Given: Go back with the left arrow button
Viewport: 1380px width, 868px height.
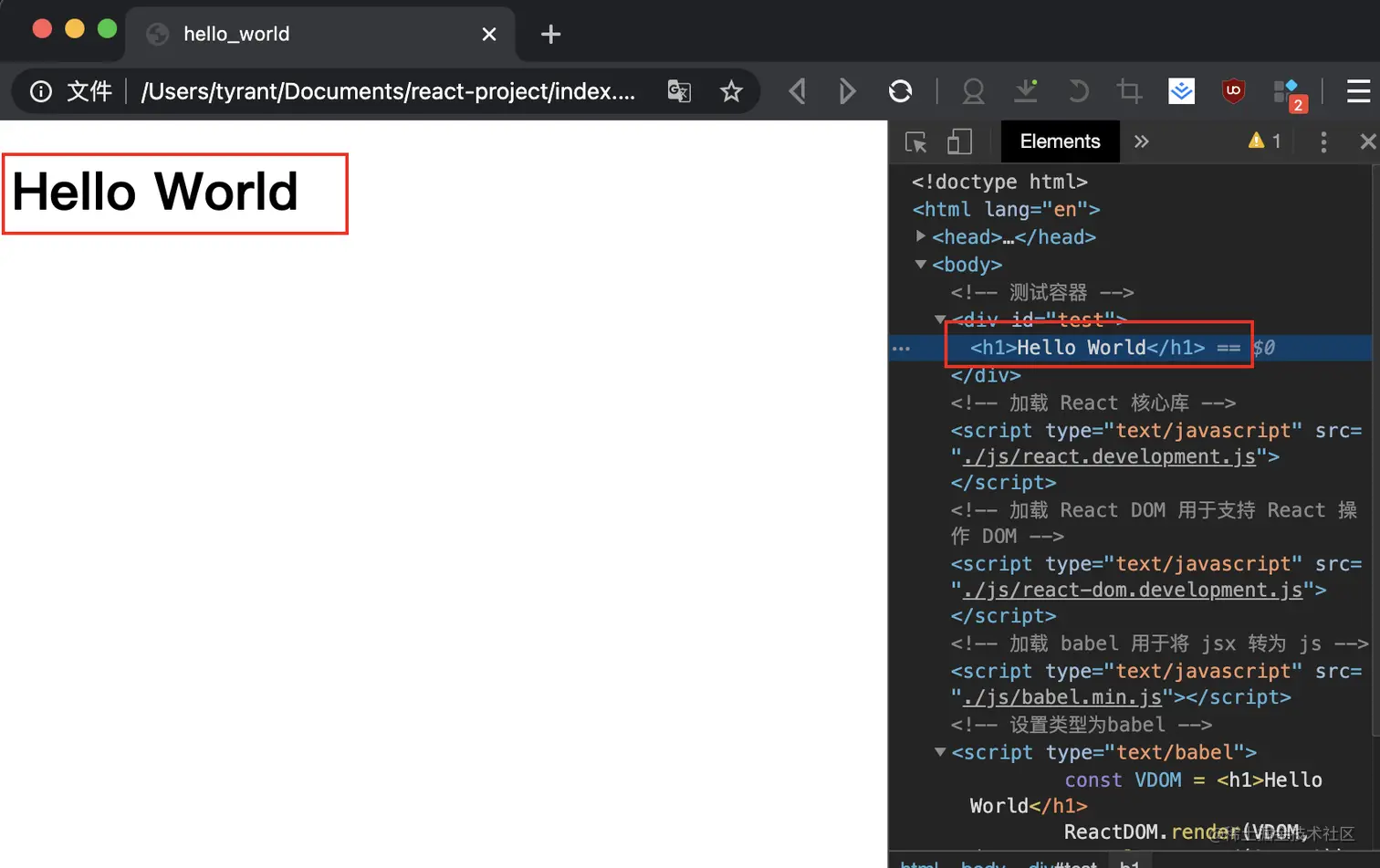Looking at the screenshot, I should [797, 91].
